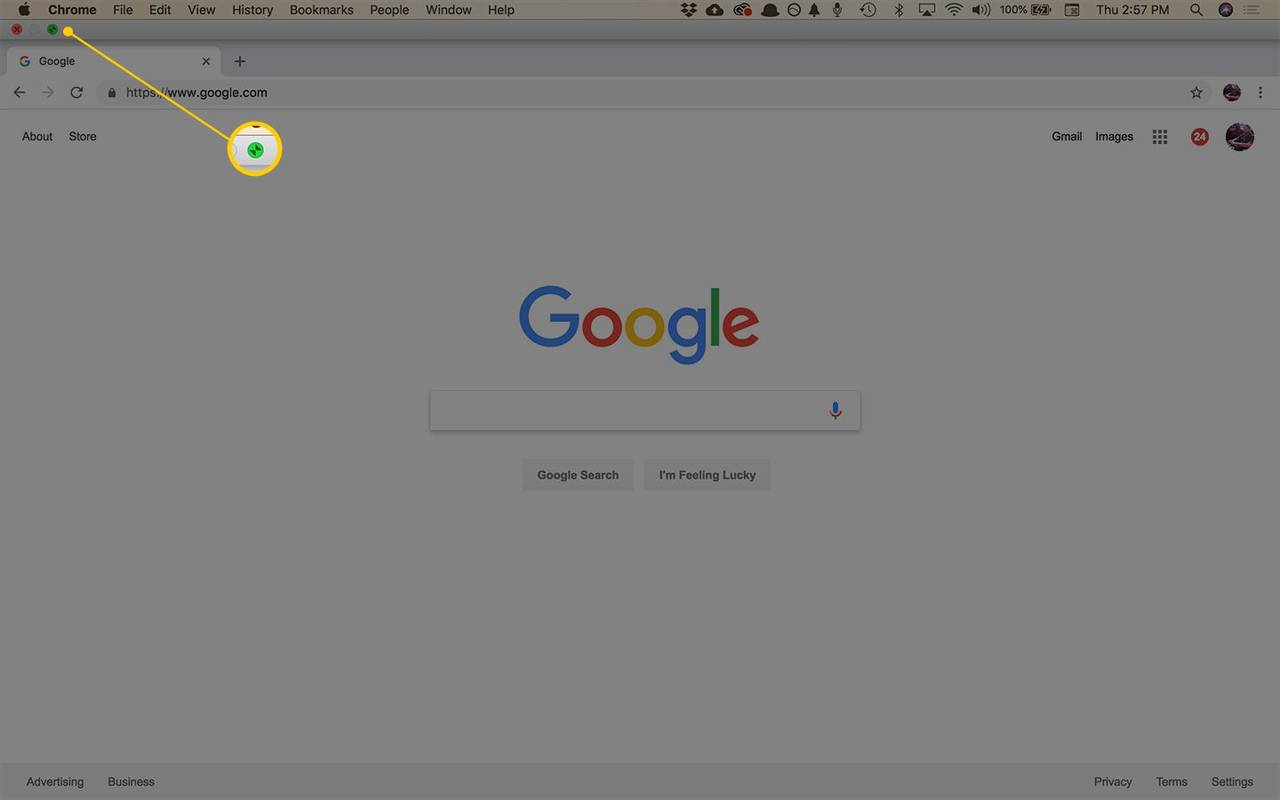Image resolution: width=1280 pixels, height=800 pixels.
Task: Open the Dropbox menu bar icon
Action: tap(688, 10)
